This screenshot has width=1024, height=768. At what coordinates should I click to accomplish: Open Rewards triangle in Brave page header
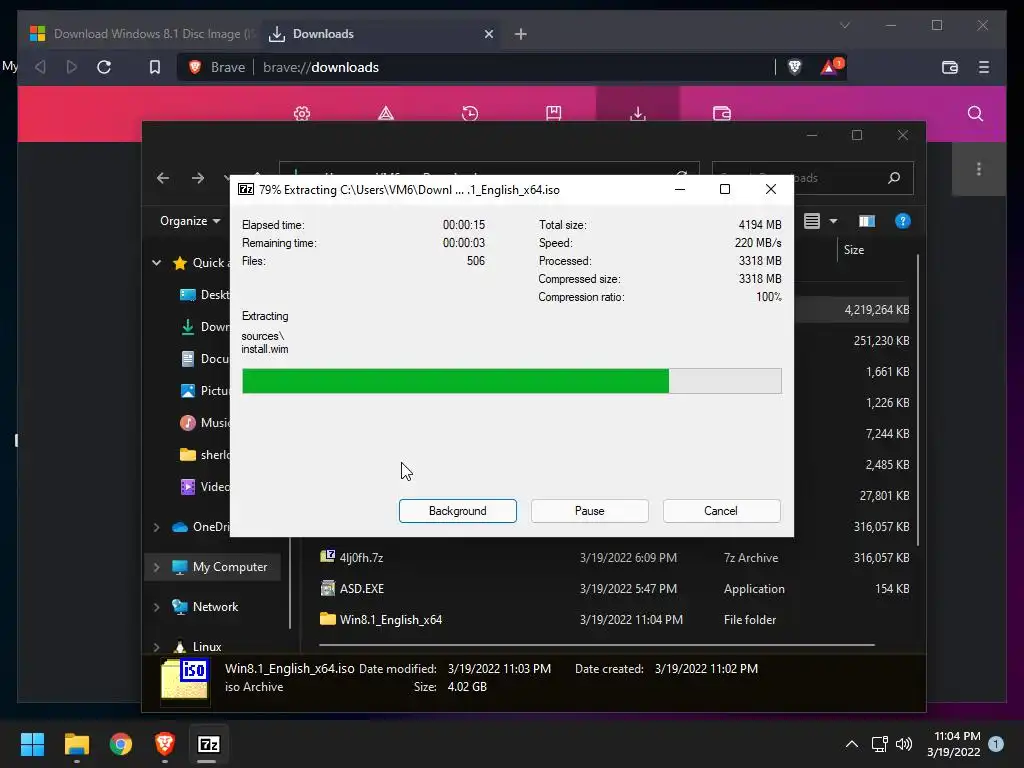pos(386,114)
